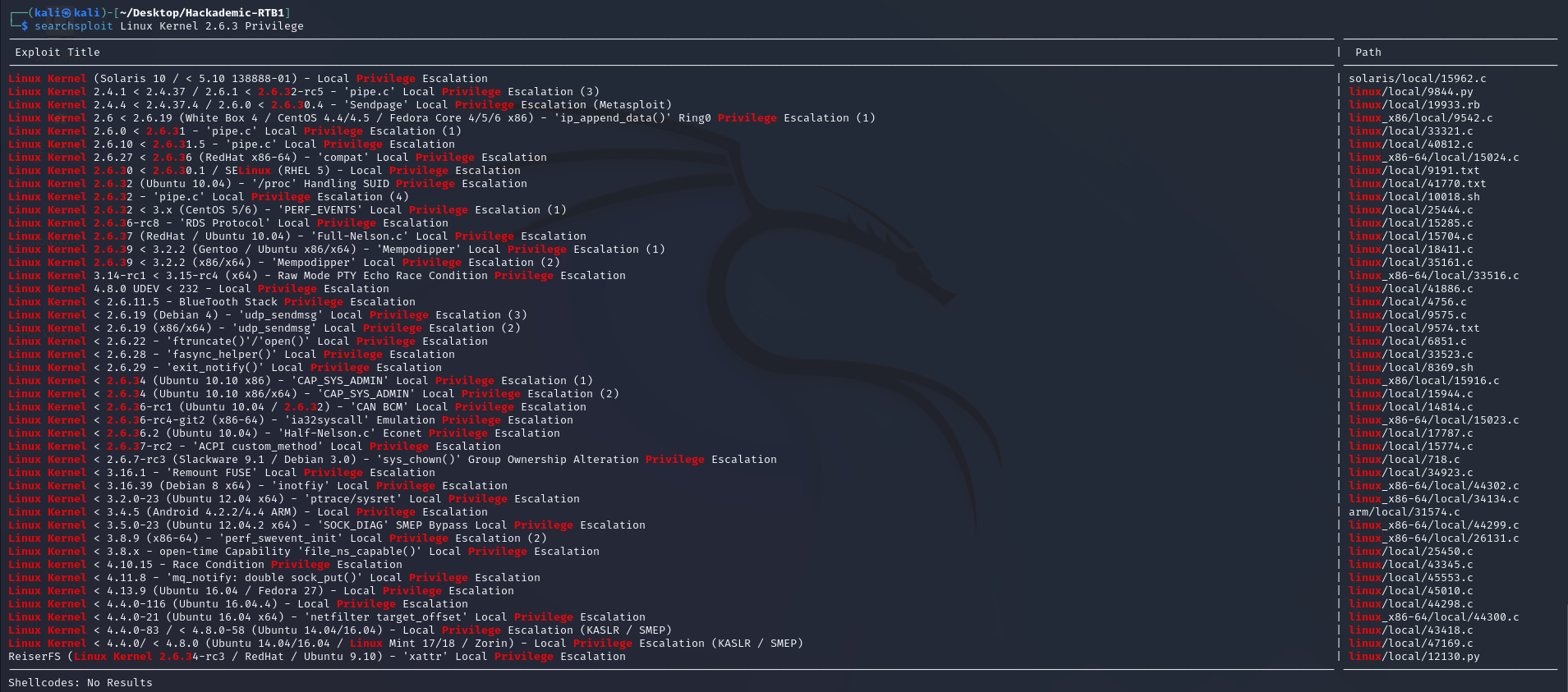This screenshot has width=1568, height=692.
Task: Select path linux_x86-64/local/34134.c
Action: [1434, 499]
